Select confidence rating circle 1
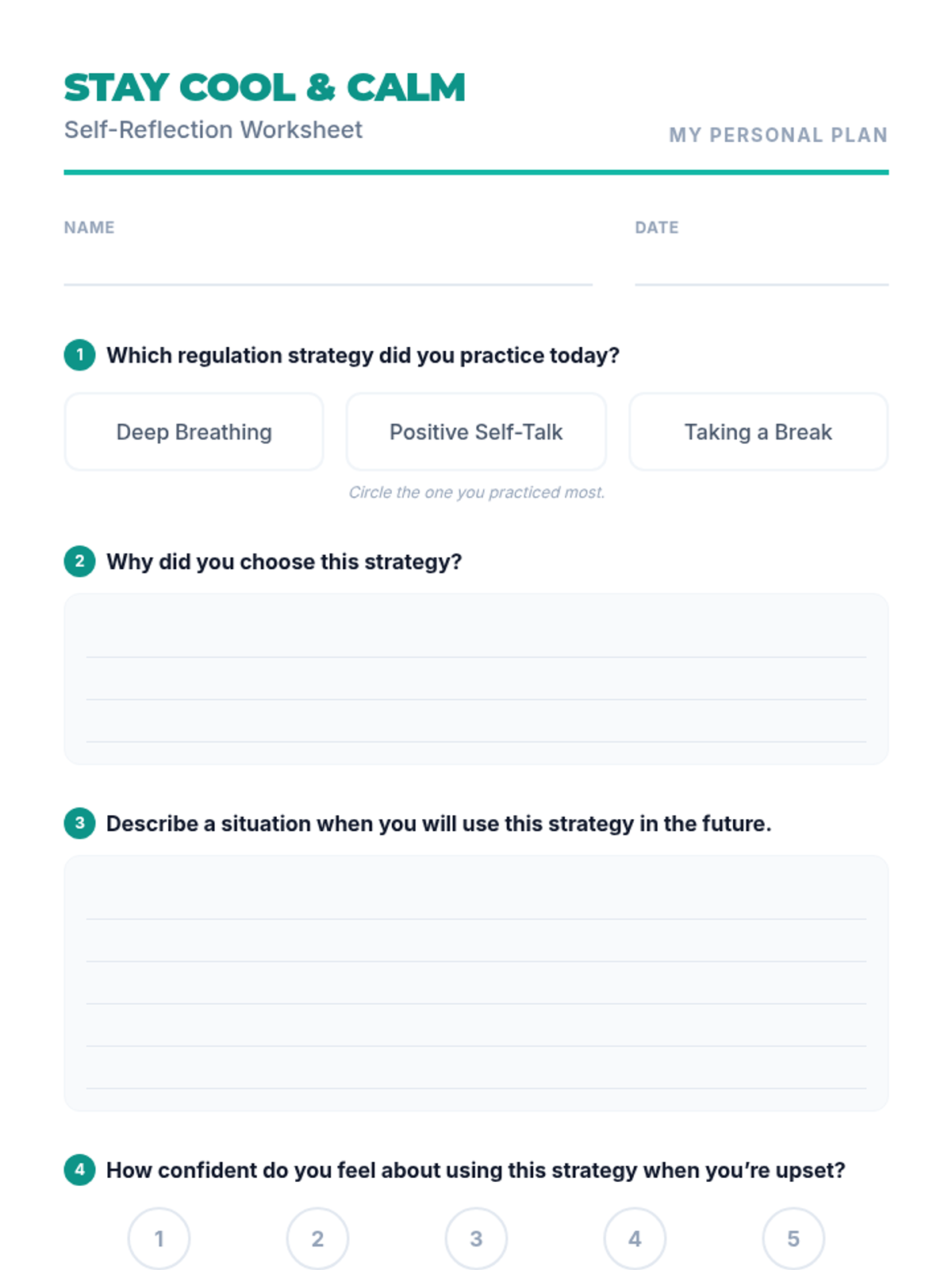This screenshot has width=952, height=1270. coord(159,1238)
